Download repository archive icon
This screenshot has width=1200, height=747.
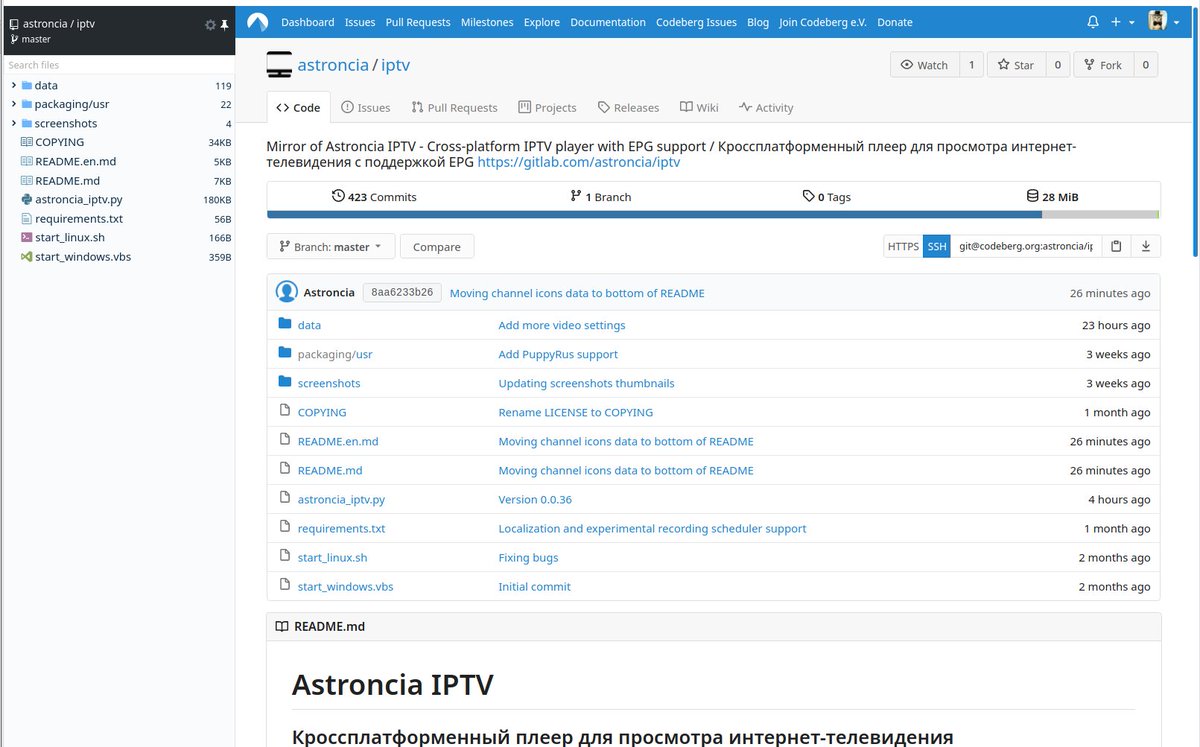1146,246
